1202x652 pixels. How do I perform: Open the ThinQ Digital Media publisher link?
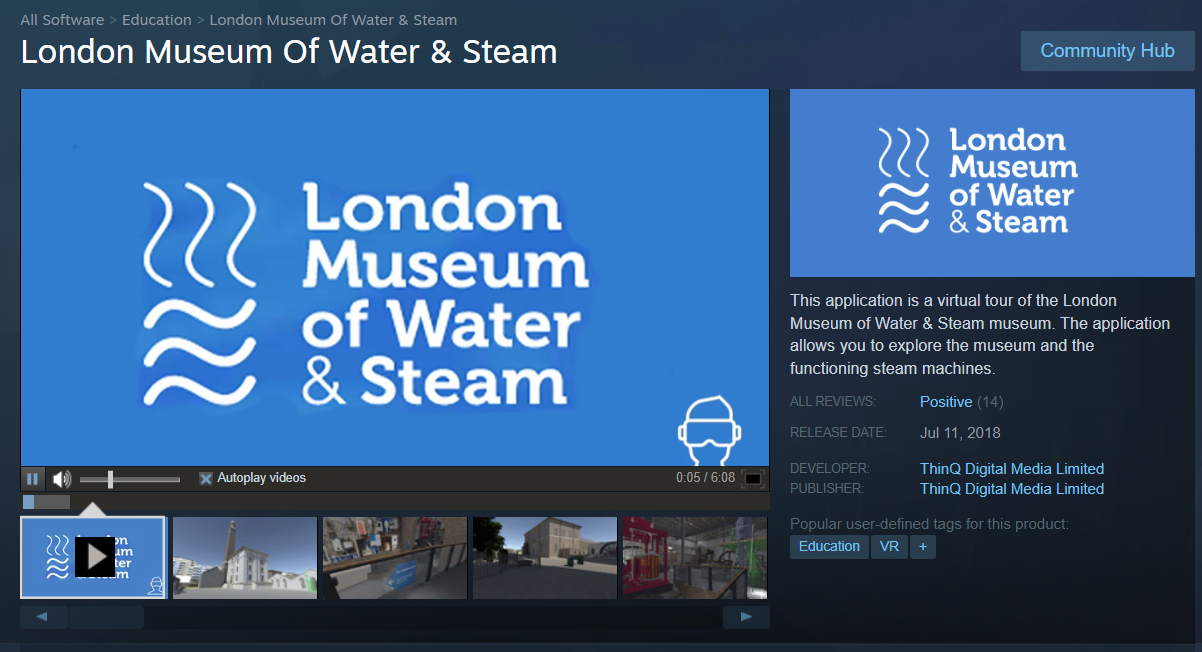coord(1012,489)
